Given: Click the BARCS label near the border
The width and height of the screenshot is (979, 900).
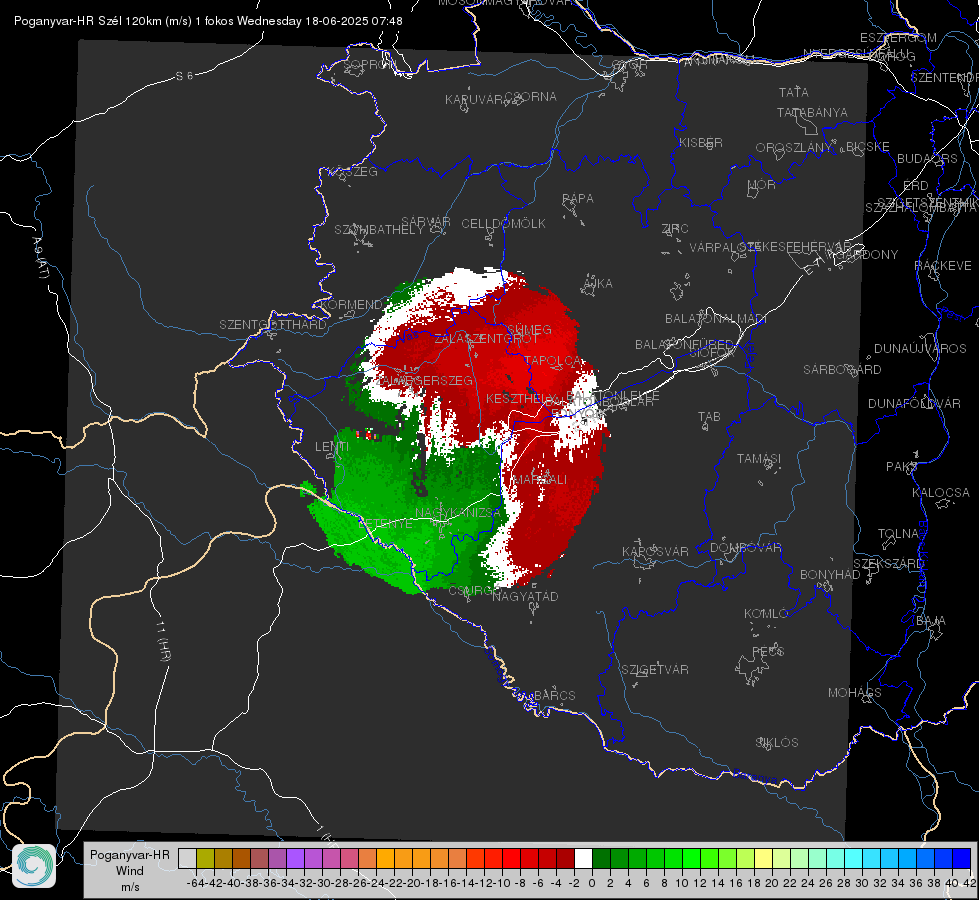Looking at the screenshot, I should [x=554, y=695].
